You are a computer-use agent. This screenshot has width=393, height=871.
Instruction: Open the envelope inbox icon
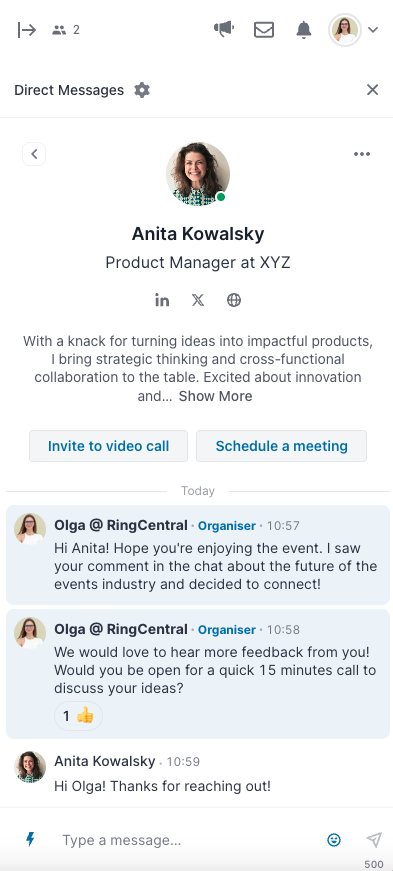(264, 29)
